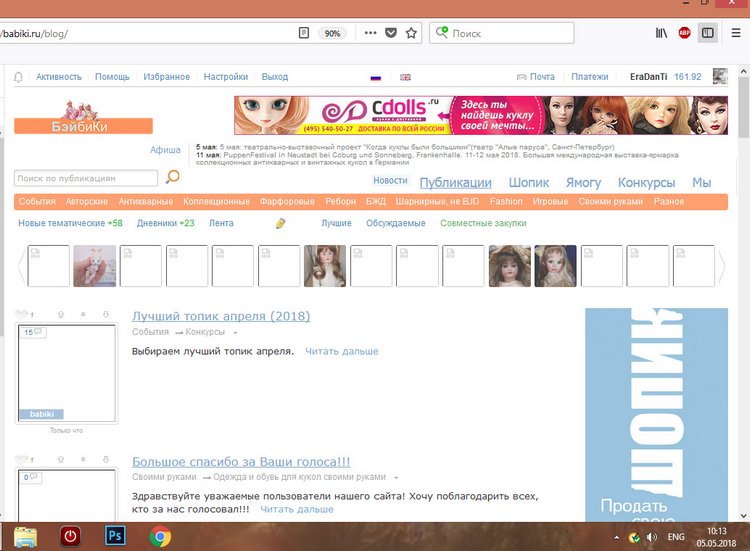Click the pencil write-post icon
This screenshot has width=750, height=551.
(x=281, y=223)
